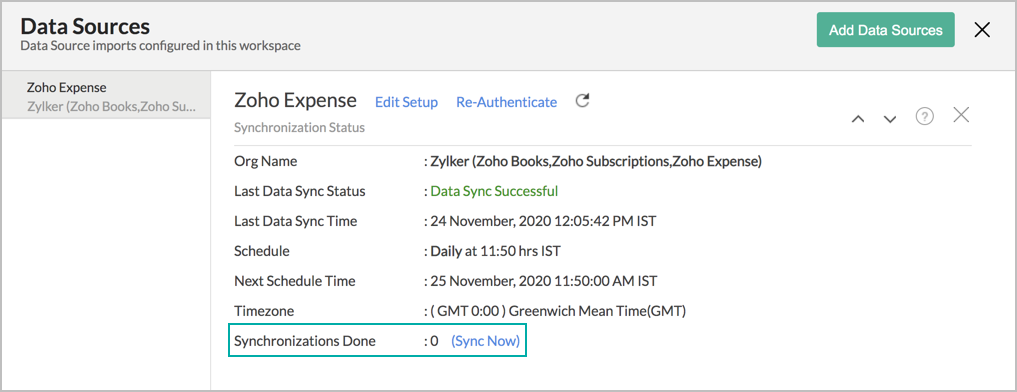
Task: Click the Zylker org name value
Action: [x=596, y=162]
